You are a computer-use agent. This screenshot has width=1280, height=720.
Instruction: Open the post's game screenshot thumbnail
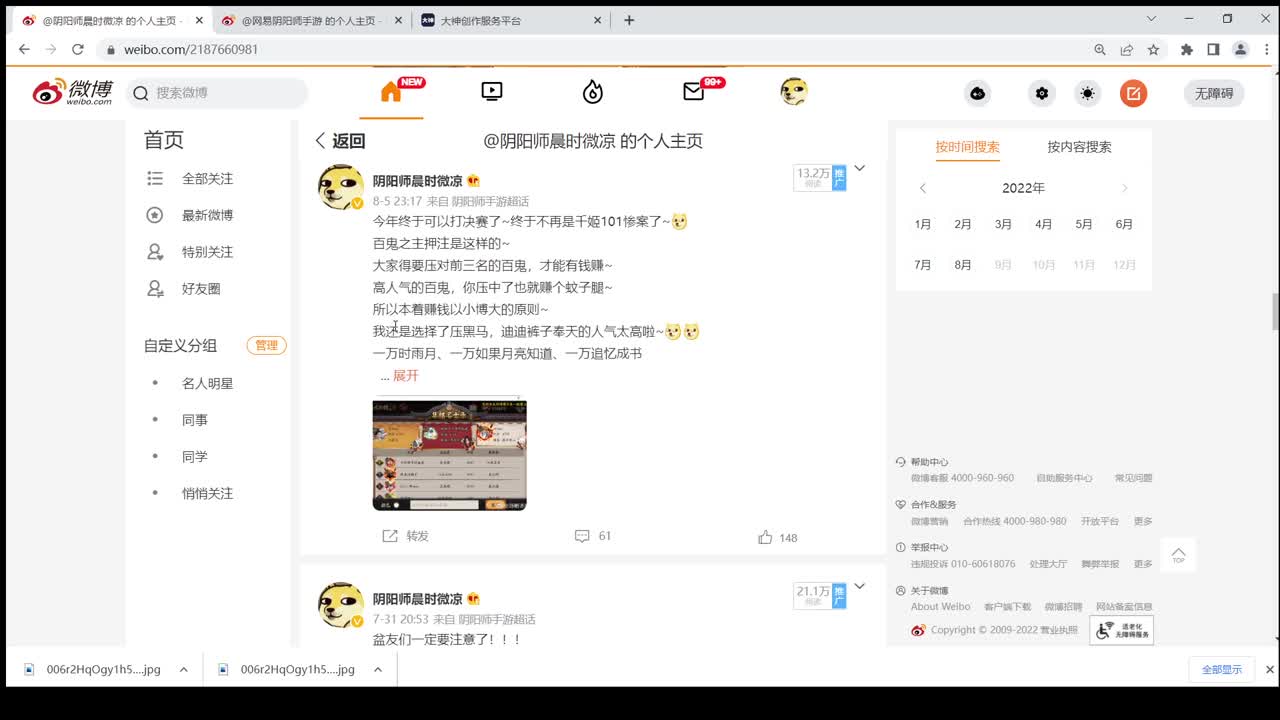(x=449, y=454)
